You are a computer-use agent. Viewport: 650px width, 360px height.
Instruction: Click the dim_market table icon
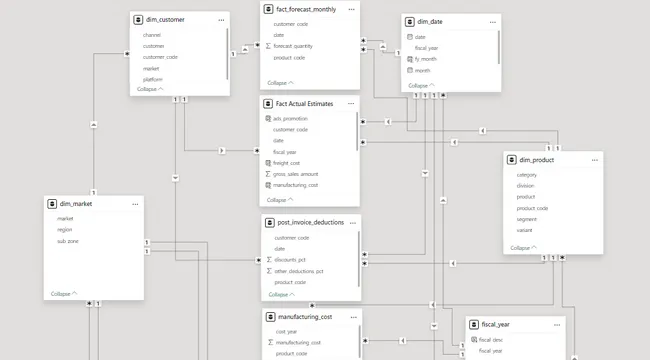click(52, 204)
